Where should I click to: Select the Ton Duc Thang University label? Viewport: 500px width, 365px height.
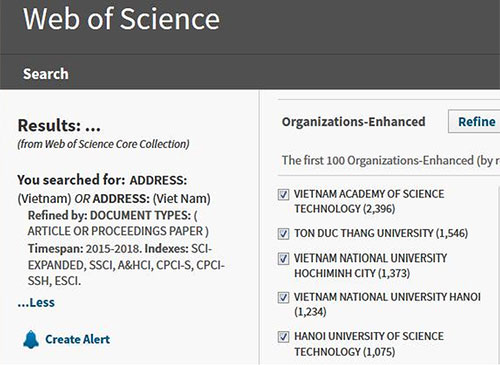click(381, 233)
